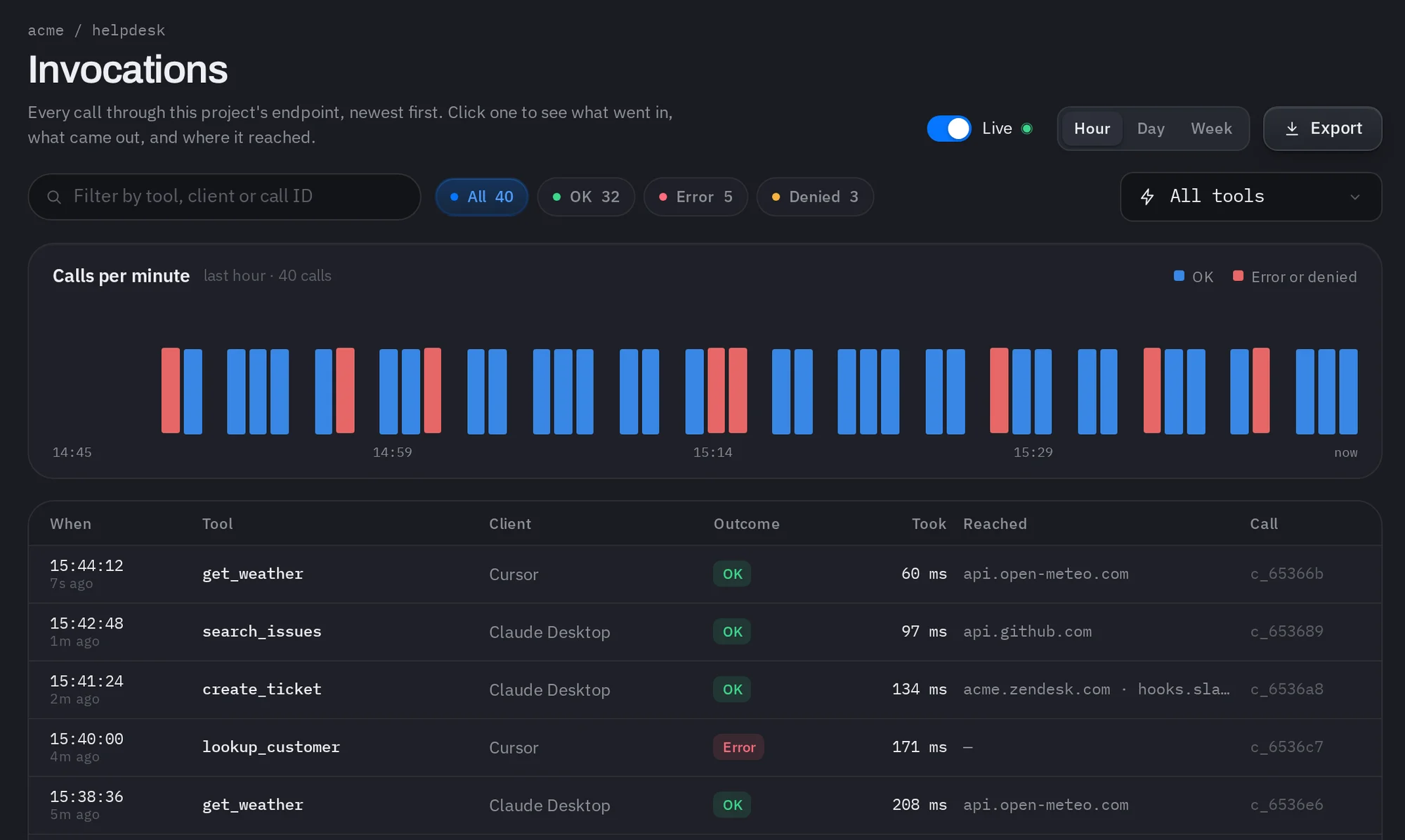Click acme.zendesk.com in Reached column
Viewport: 1405px width, 840px height.
(x=1036, y=689)
